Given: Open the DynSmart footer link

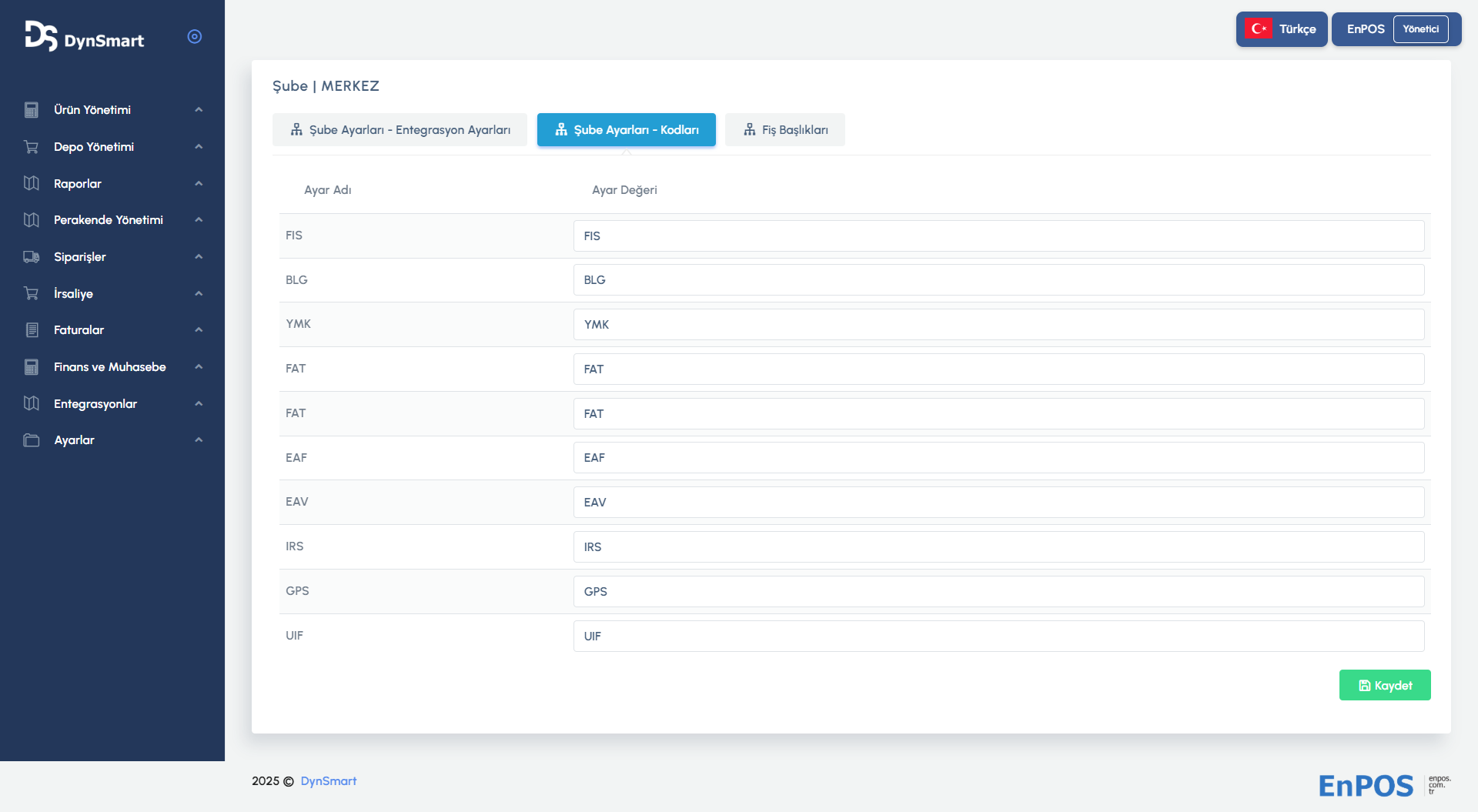Looking at the screenshot, I should 328,781.
